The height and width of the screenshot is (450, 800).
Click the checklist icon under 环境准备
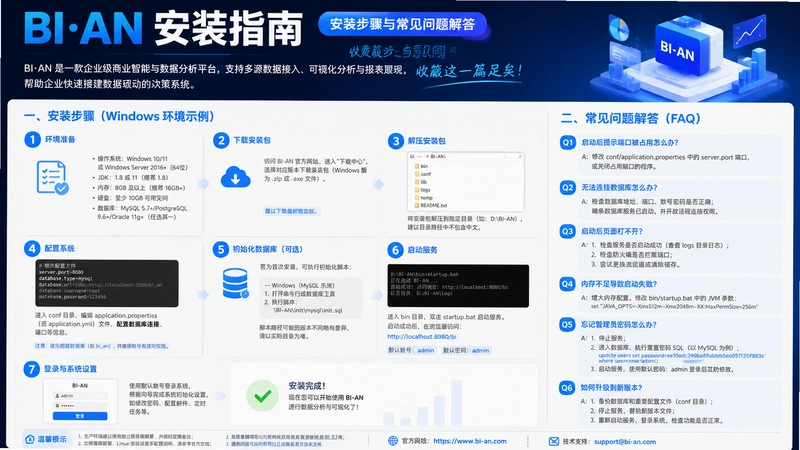[x=52, y=178]
